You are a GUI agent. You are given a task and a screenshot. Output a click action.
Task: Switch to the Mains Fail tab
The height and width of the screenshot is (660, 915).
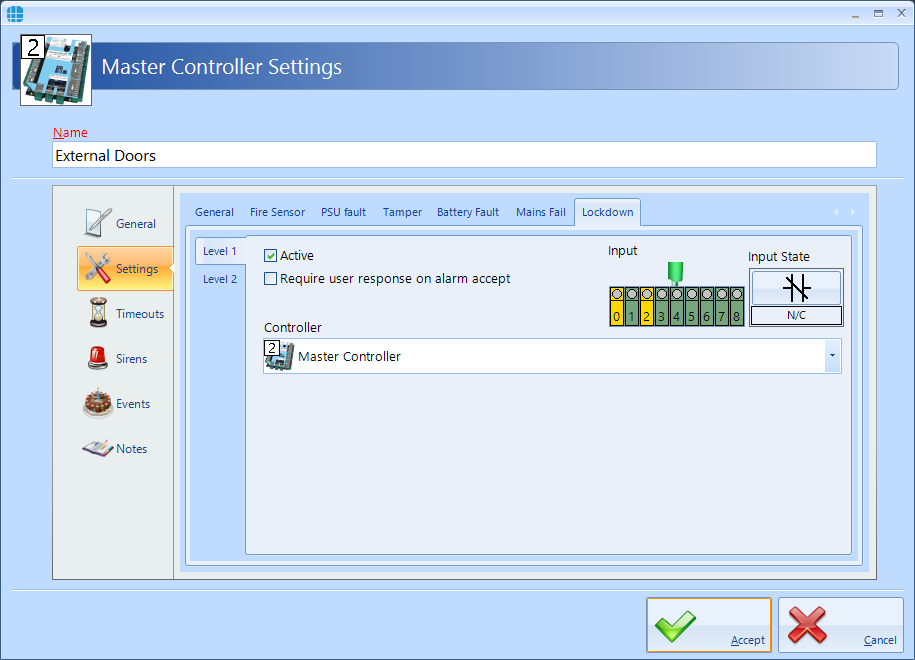point(540,212)
